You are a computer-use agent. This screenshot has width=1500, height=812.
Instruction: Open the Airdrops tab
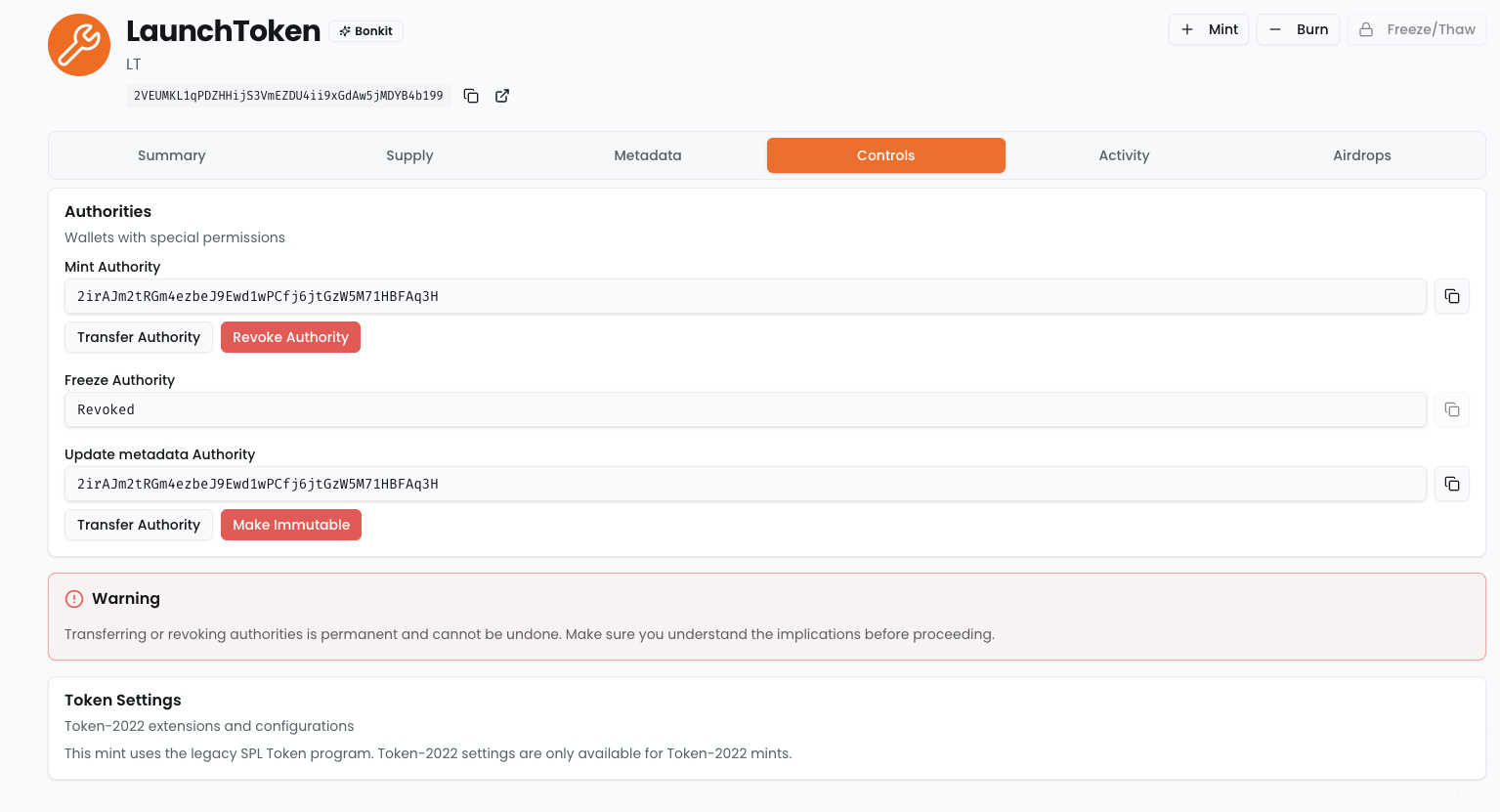pos(1361,155)
